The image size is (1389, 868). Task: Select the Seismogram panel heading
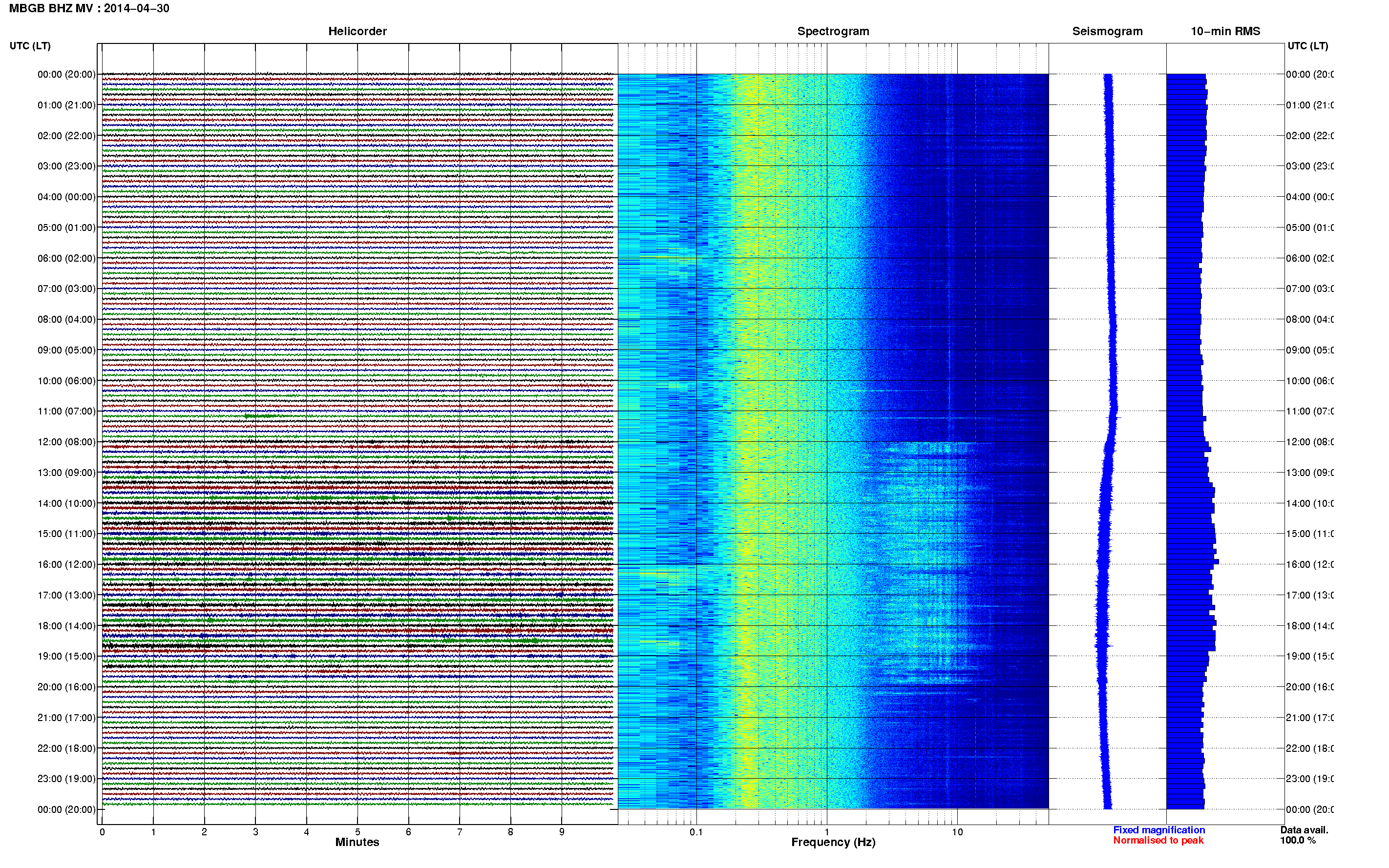pos(1107,31)
